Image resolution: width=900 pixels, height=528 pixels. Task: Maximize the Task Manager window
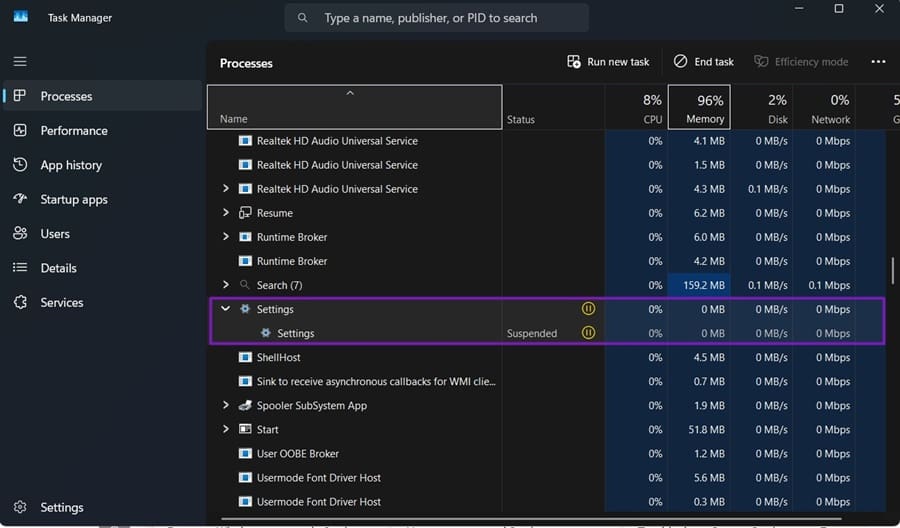click(x=839, y=9)
